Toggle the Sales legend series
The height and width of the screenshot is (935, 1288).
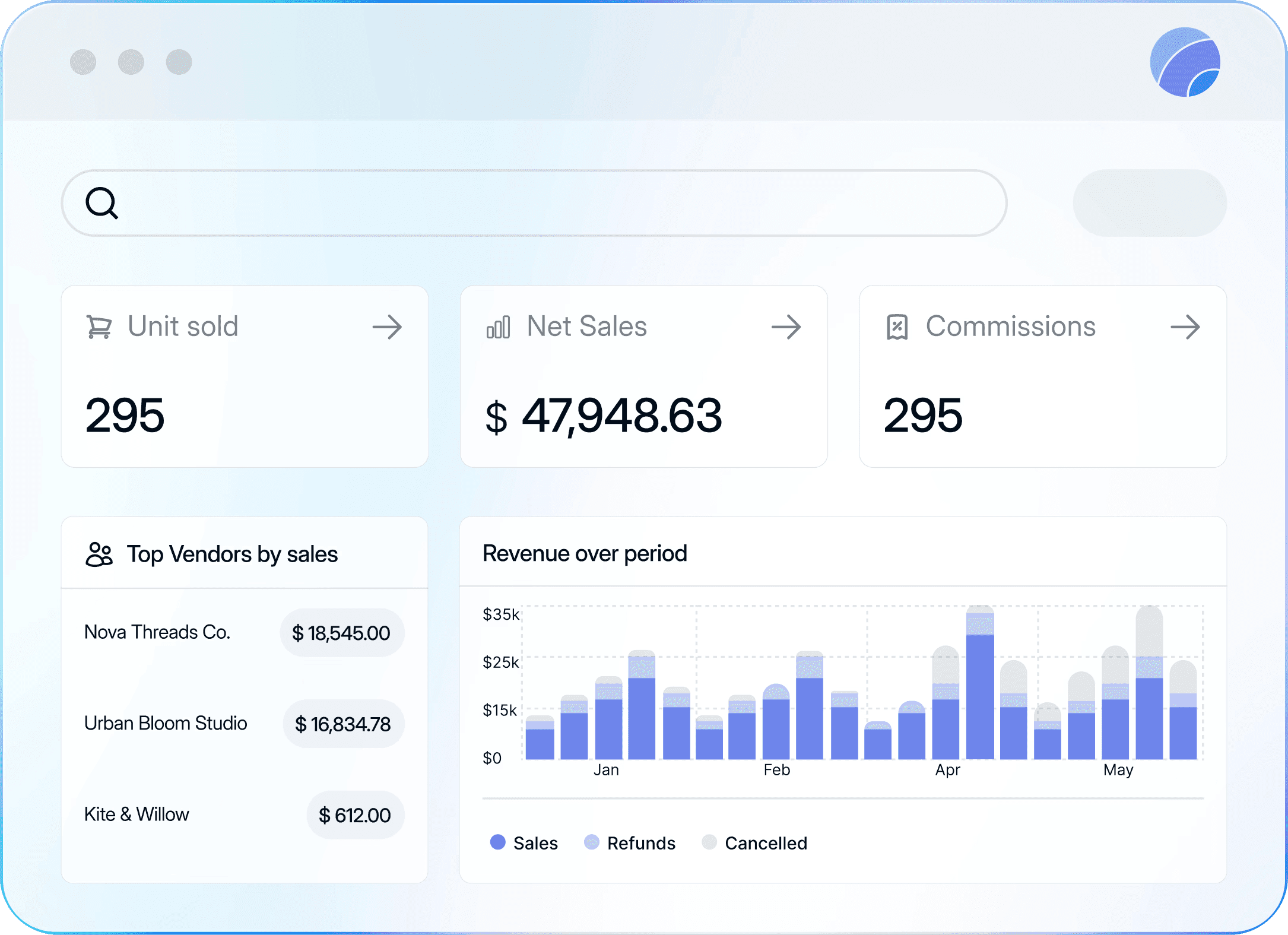pyautogui.click(x=524, y=842)
